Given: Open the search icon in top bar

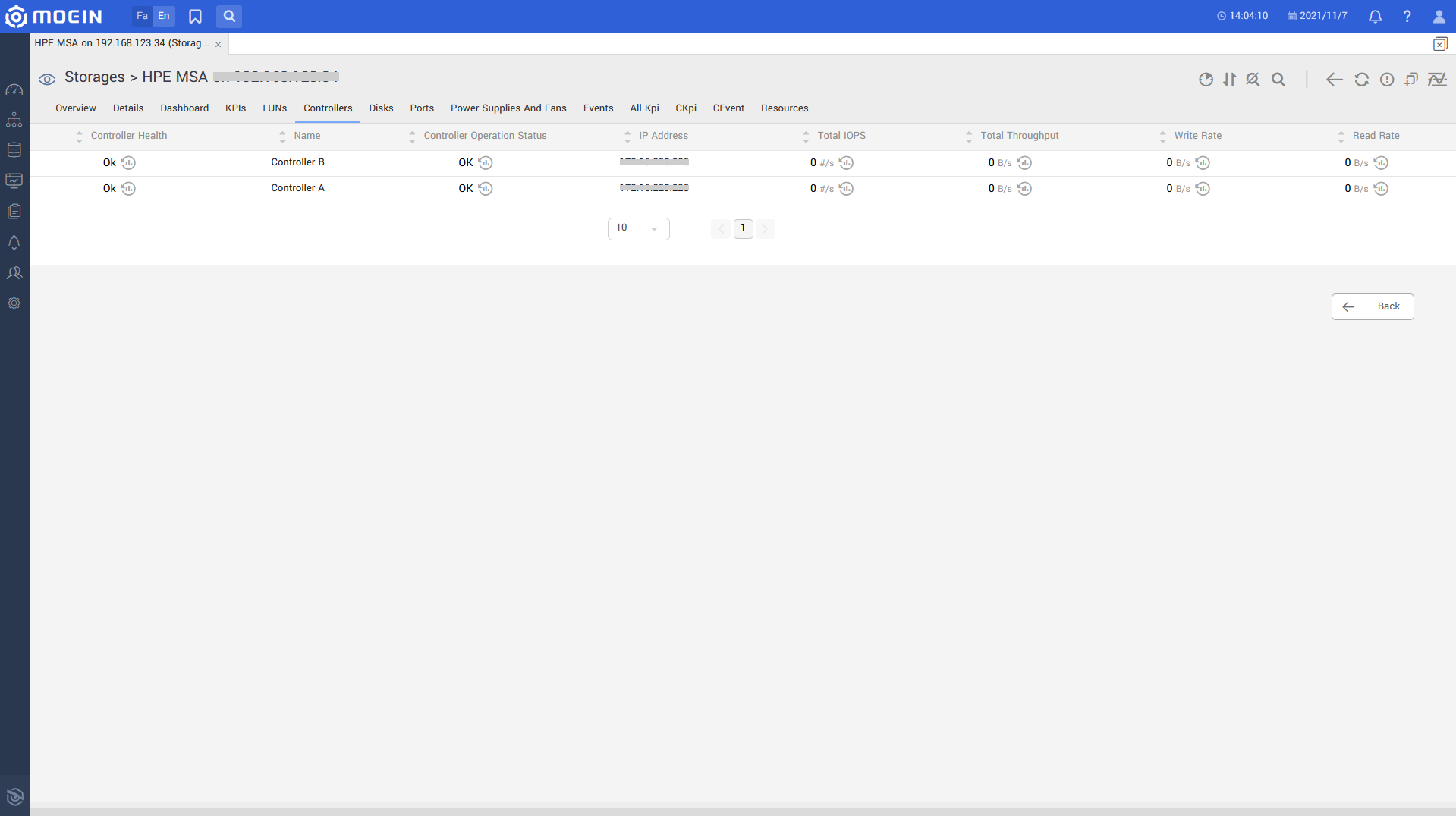Looking at the screenshot, I should tap(229, 16).
